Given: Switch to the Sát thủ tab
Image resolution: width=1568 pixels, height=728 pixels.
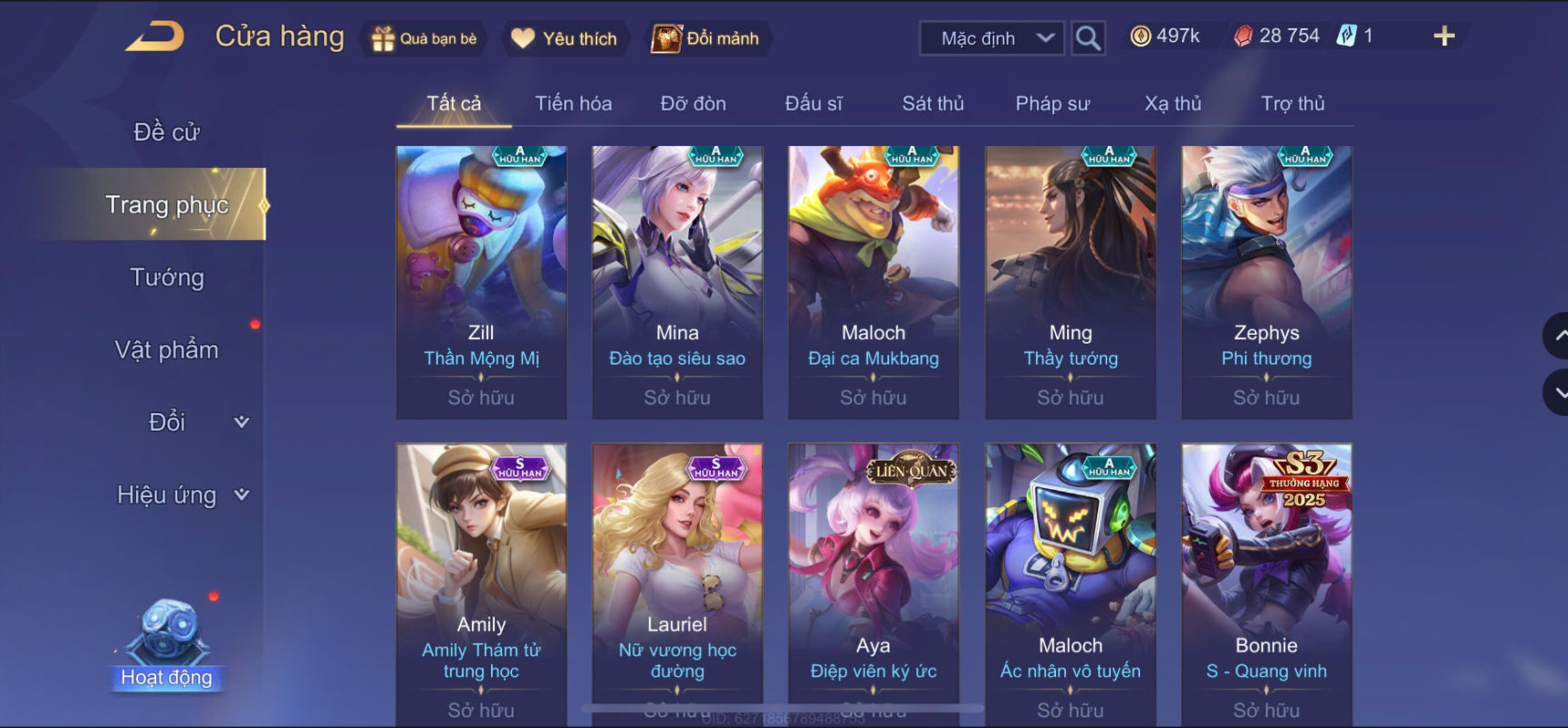Looking at the screenshot, I should pyautogui.click(x=933, y=103).
